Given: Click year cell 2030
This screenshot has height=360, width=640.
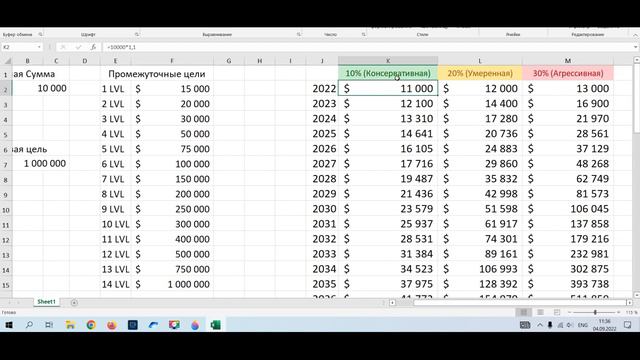Looking at the screenshot, I should tap(322, 209).
